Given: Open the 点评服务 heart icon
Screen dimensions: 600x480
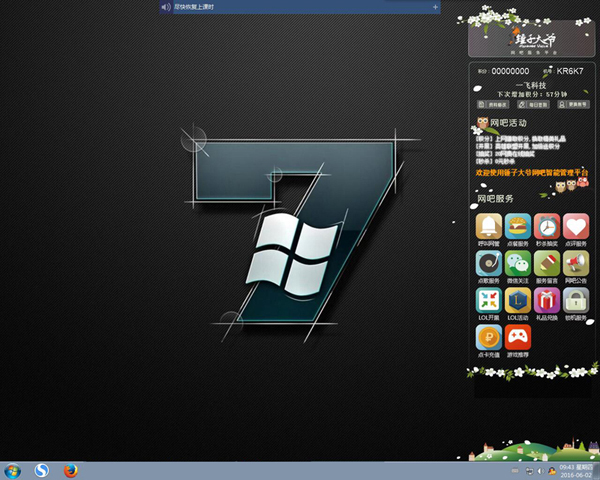Looking at the screenshot, I should coord(576,226).
